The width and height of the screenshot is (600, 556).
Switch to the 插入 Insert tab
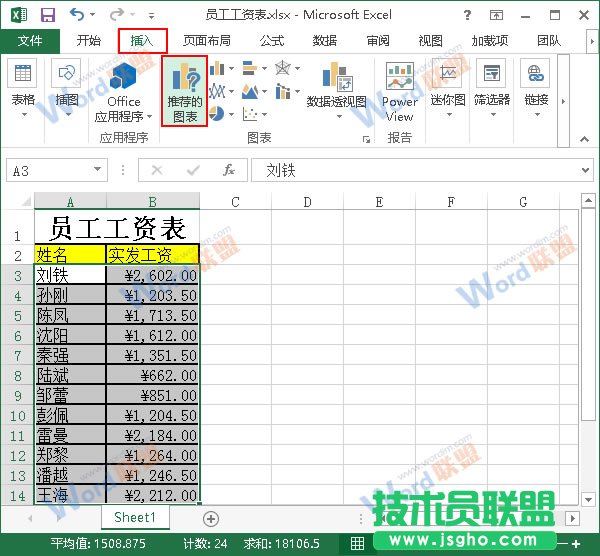pos(142,41)
